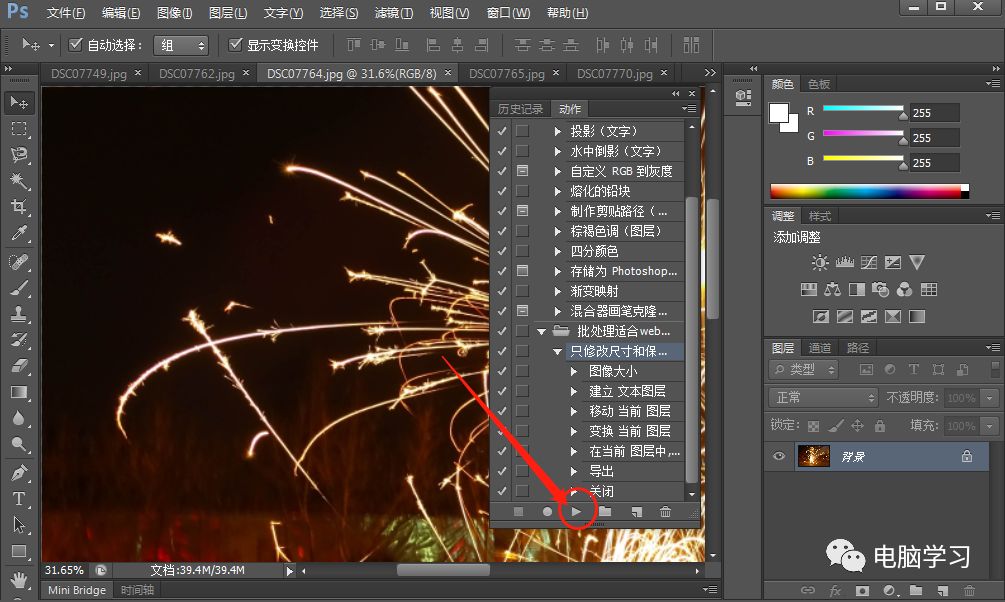Select the Clone Stamp tool

pos(19,314)
